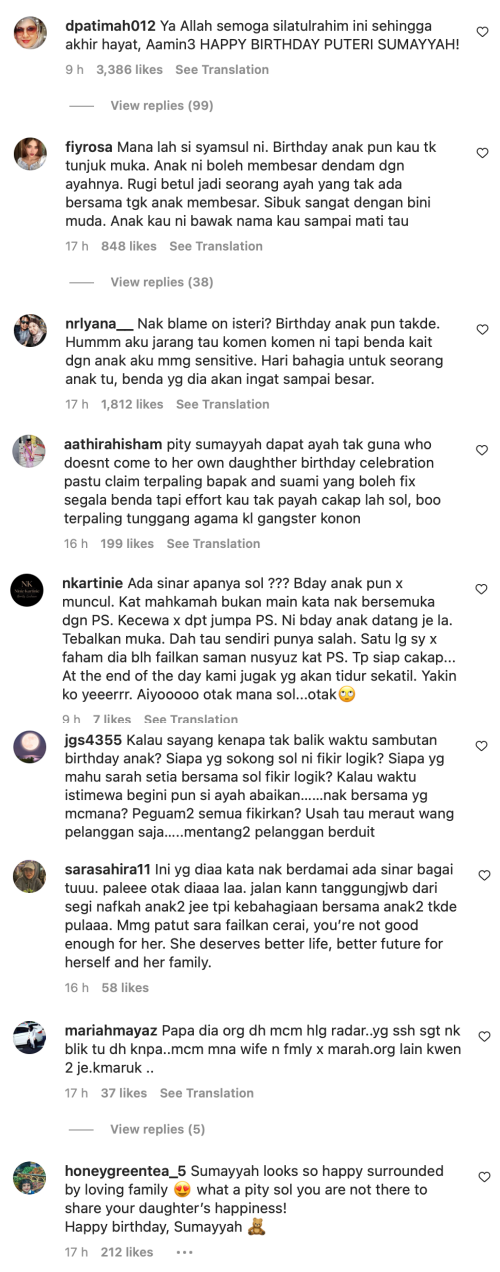
Task: Heart jgs4355's comment
Action: [x=482, y=746]
